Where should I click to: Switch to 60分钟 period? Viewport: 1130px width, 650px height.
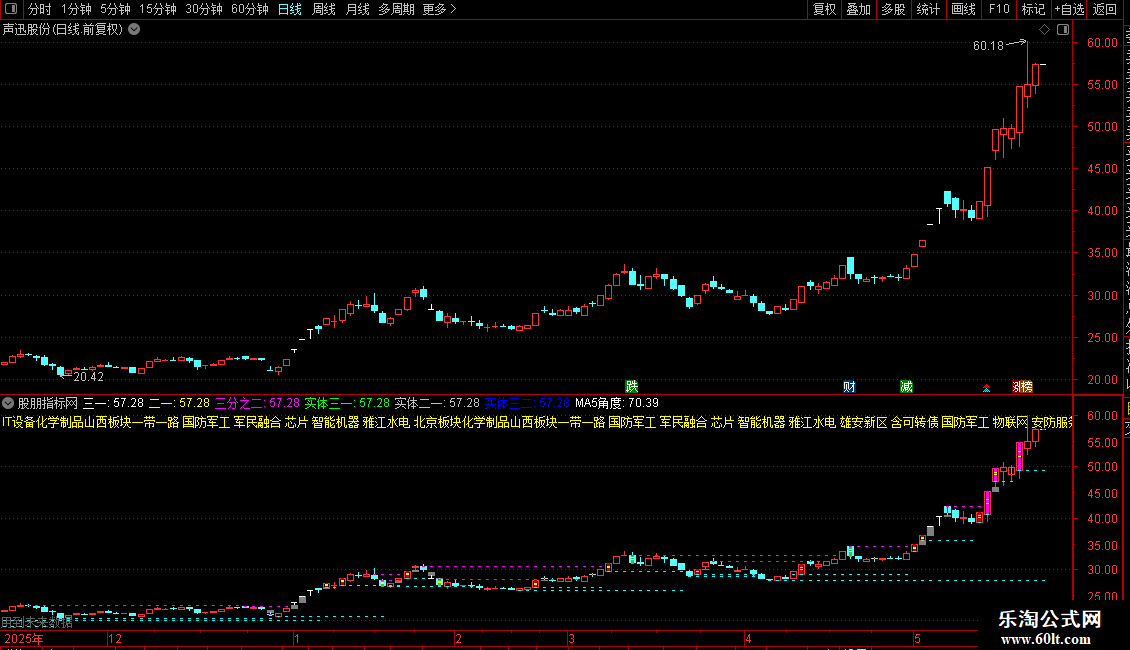[250, 9]
